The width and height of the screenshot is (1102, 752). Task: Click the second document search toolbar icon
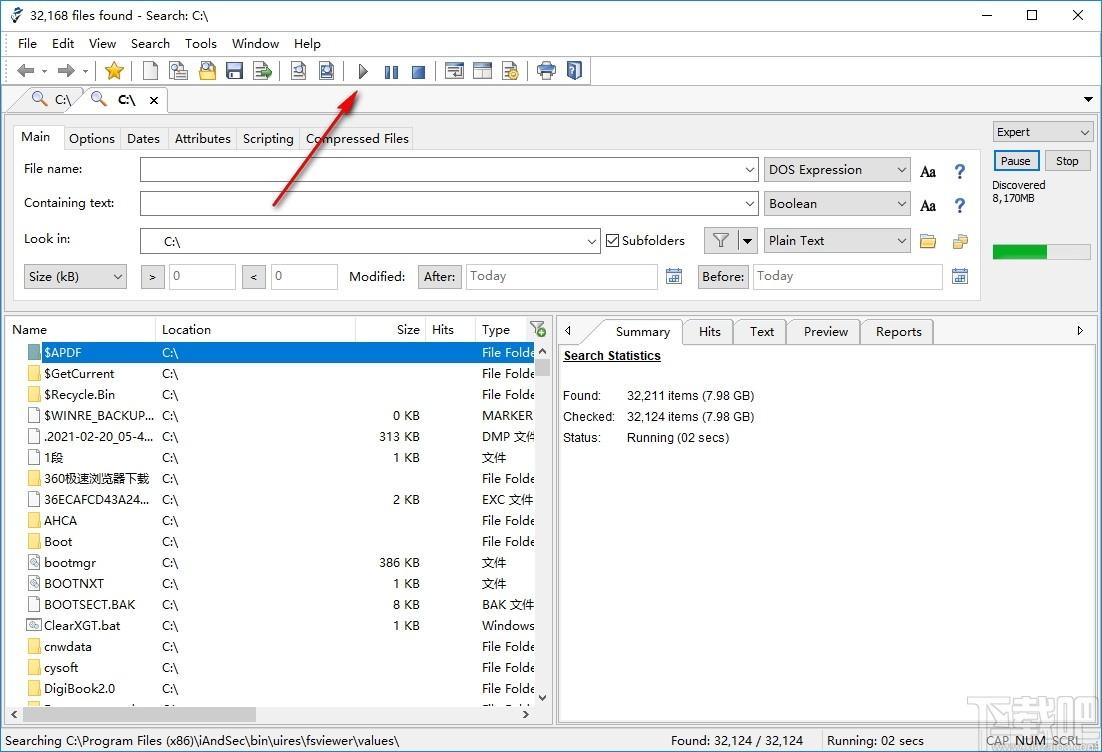click(326, 71)
